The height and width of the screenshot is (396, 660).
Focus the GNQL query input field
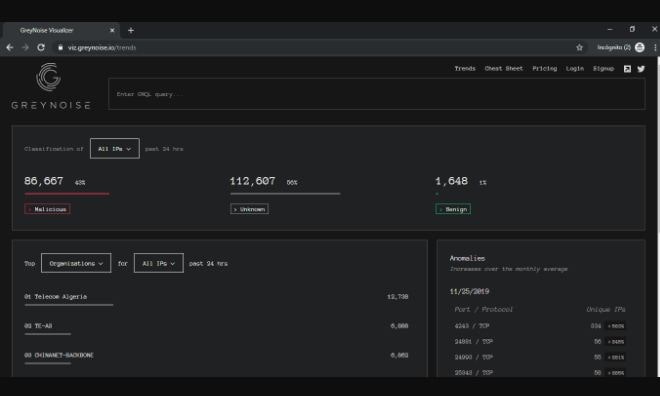point(376,94)
